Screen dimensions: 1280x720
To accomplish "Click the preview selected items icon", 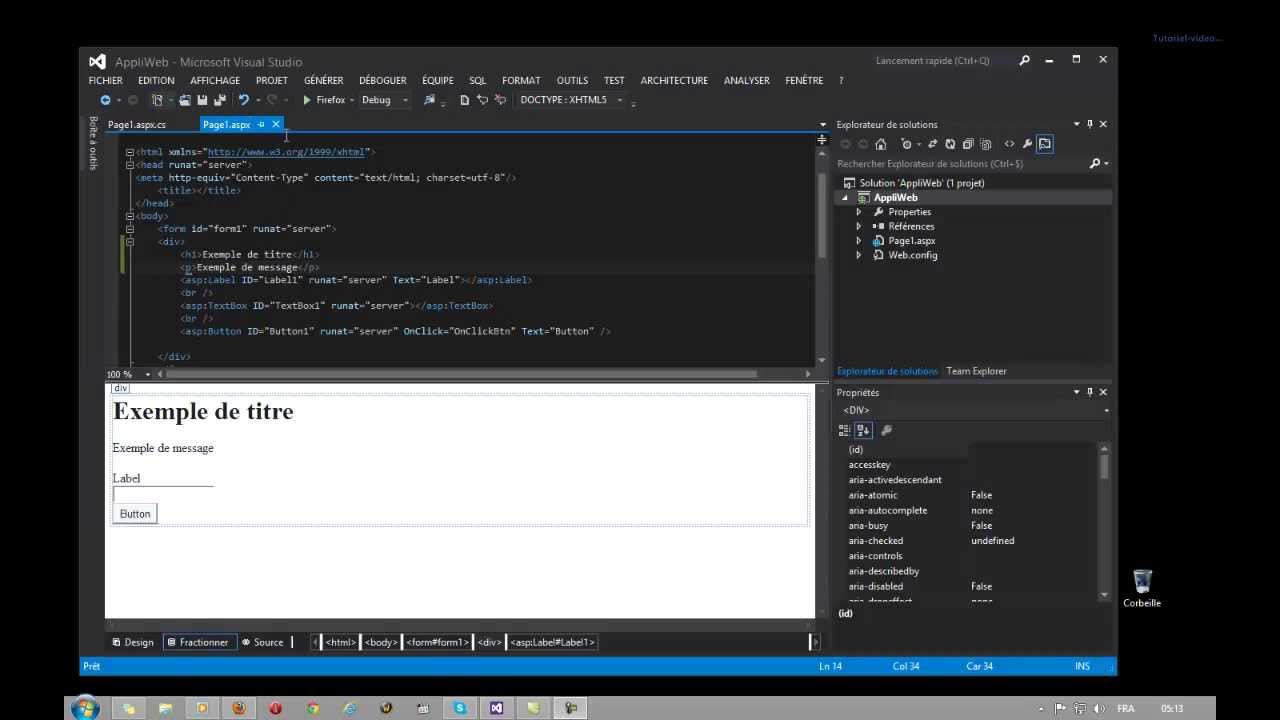I will [x=1044, y=144].
